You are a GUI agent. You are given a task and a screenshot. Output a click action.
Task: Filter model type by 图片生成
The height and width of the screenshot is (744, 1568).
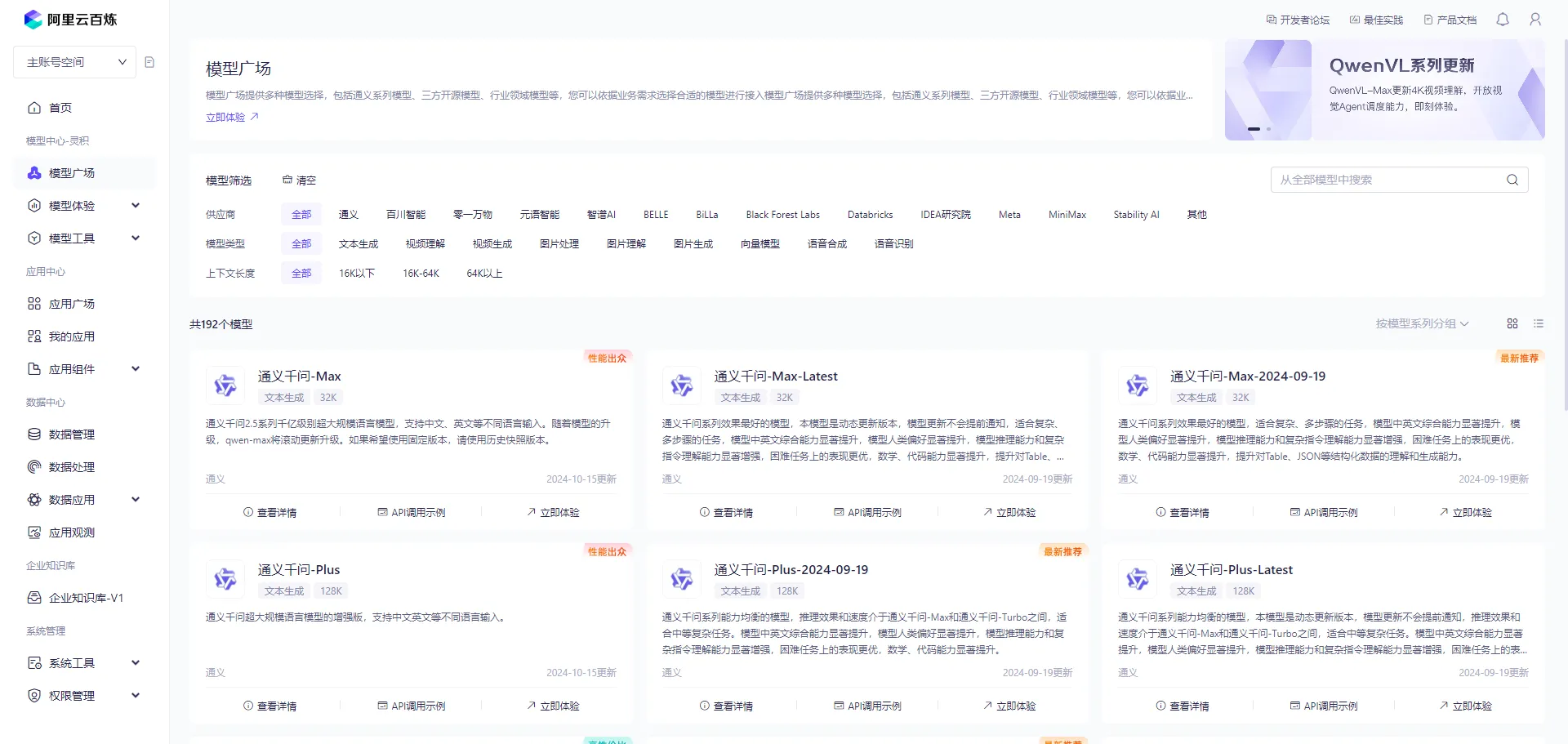coord(693,244)
